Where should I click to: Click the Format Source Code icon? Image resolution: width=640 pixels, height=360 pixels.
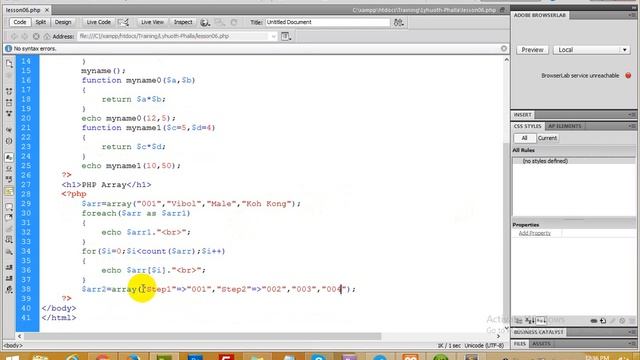coord(9,289)
